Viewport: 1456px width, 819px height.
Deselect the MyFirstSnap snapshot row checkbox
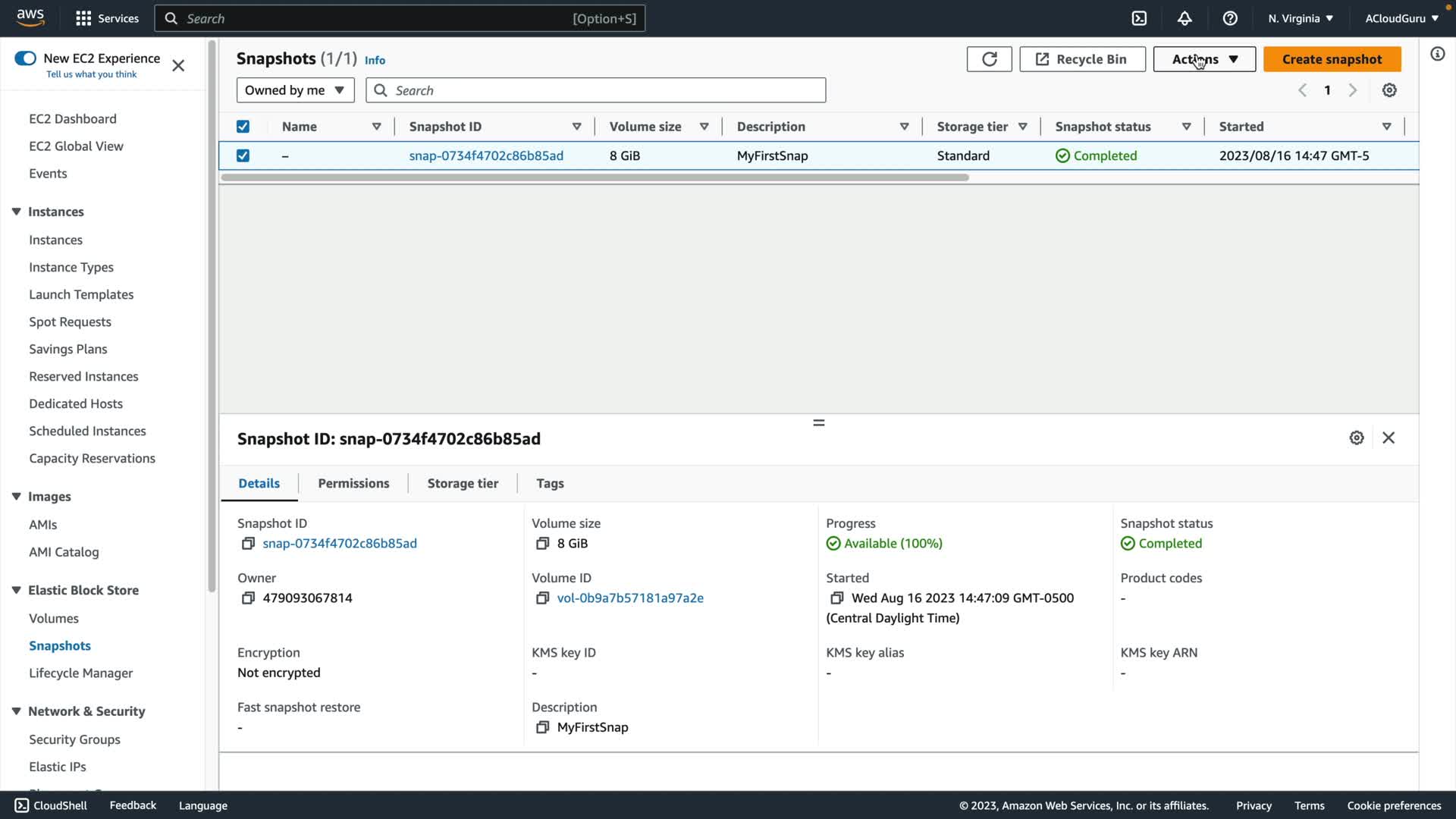243,155
